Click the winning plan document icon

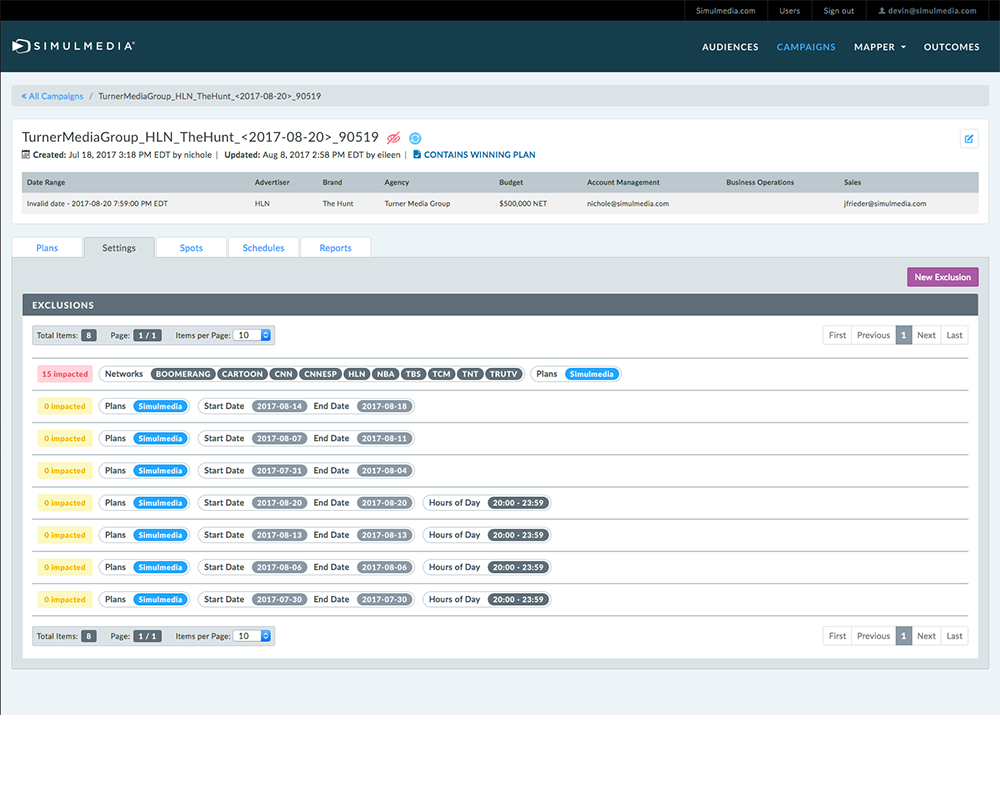tap(417, 154)
